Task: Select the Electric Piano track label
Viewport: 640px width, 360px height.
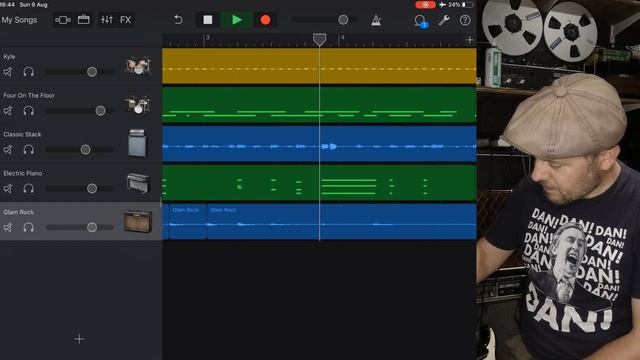Action: (23, 173)
